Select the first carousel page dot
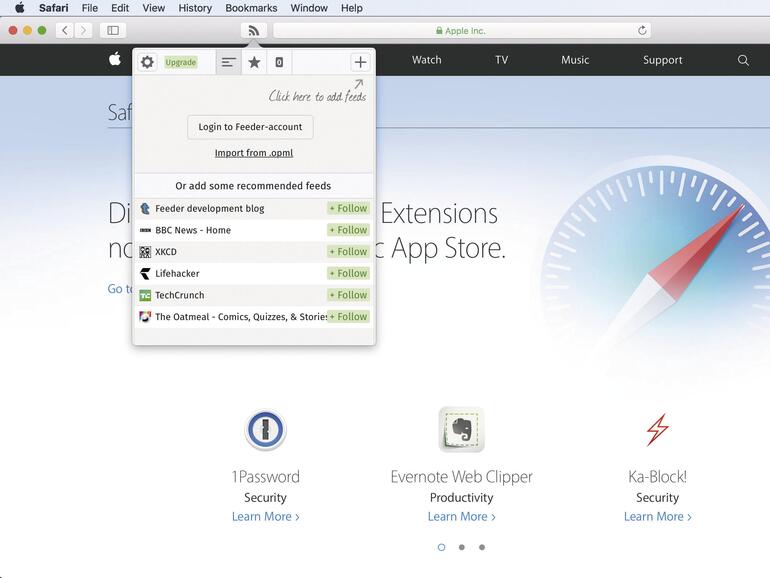The height and width of the screenshot is (578, 770). click(x=441, y=547)
